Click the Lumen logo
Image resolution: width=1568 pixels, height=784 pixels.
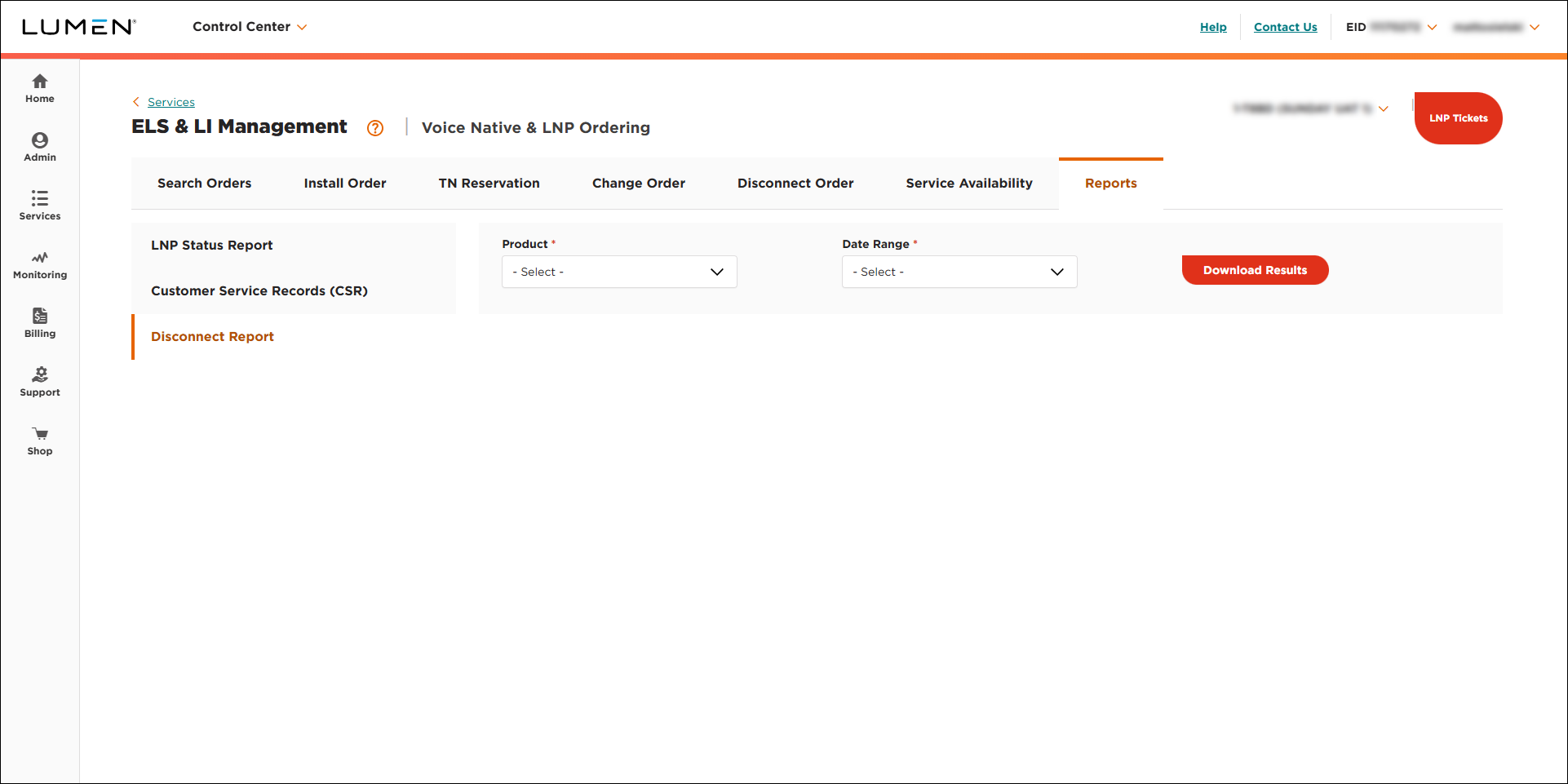pyautogui.click(x=79, y=27)
